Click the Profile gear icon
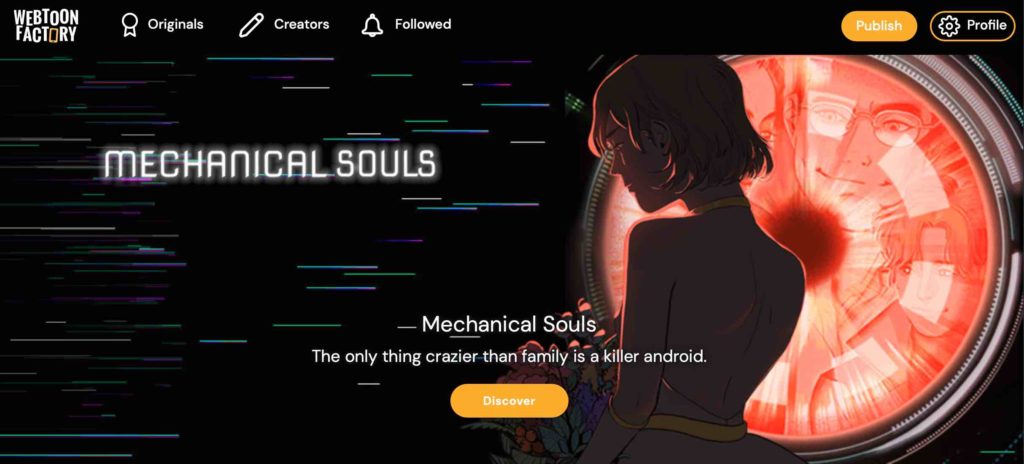This screenshot has height=464, width=1024. (948, 25)
